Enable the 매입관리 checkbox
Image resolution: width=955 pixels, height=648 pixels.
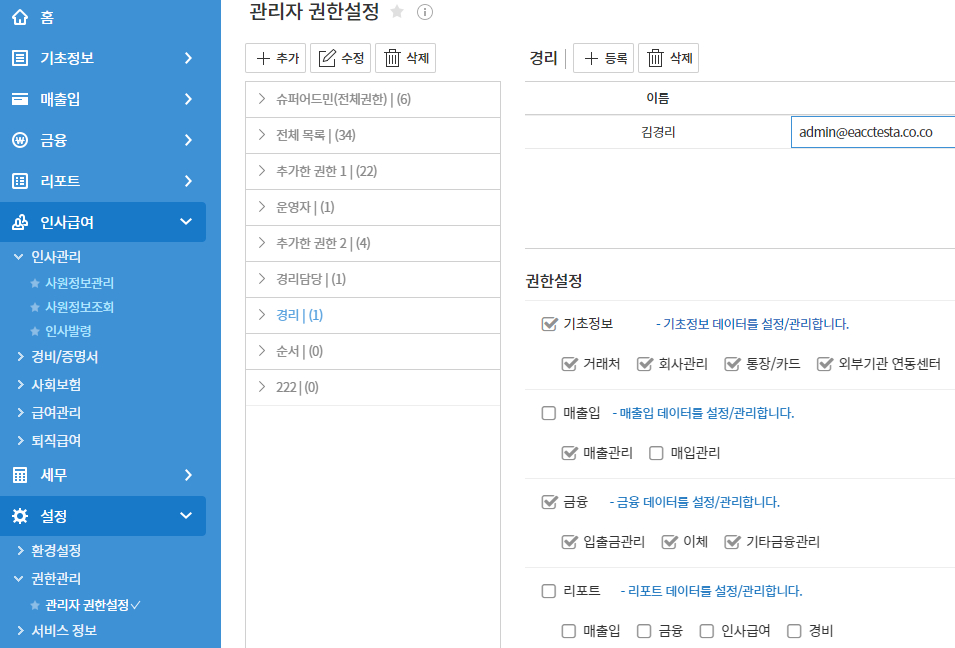656,453
